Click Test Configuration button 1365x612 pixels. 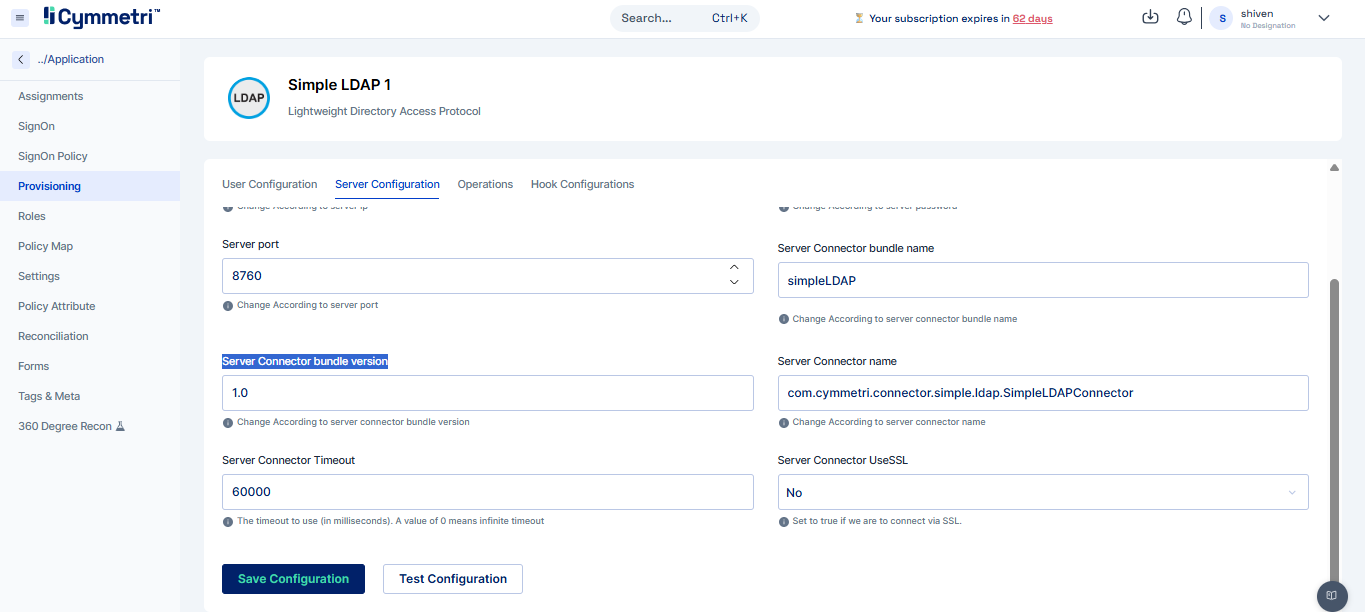coord(453,579)
